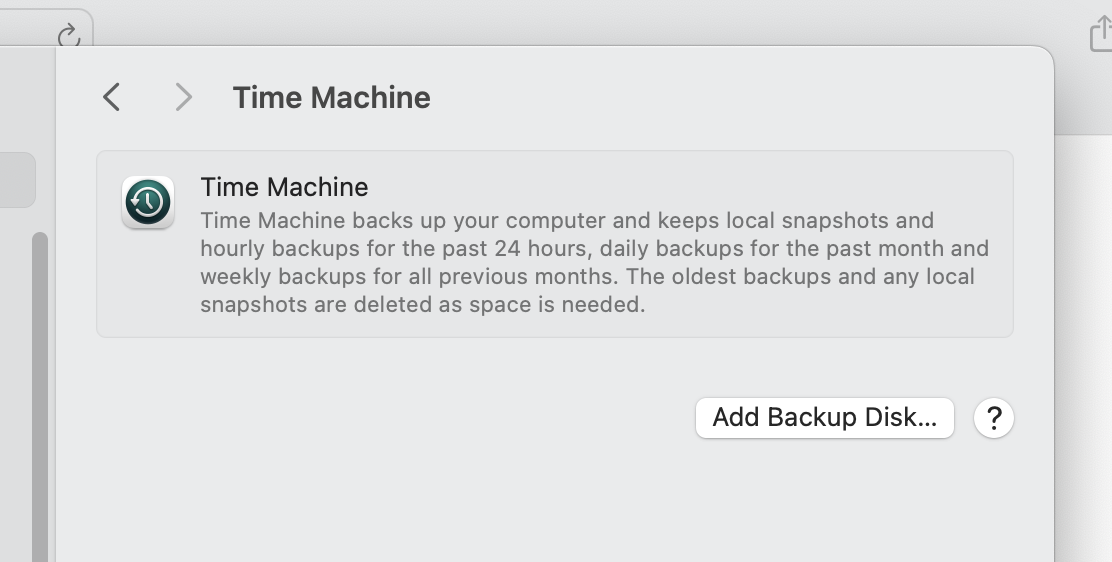Go forward with the right chevron
Image resolution: width=1112 pixels, height=562 pixels.
[x=184, y=97]
